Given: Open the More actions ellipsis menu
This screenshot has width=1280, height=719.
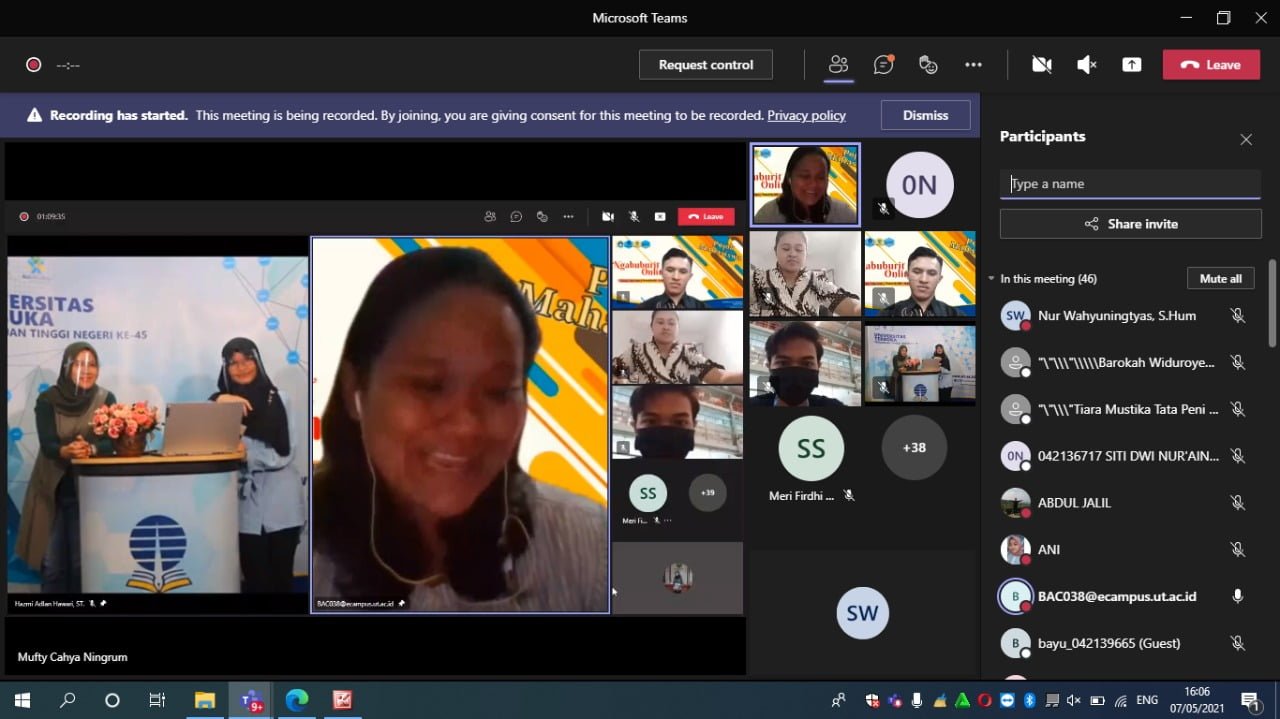Looking at the screenshot, I should 973,65.
